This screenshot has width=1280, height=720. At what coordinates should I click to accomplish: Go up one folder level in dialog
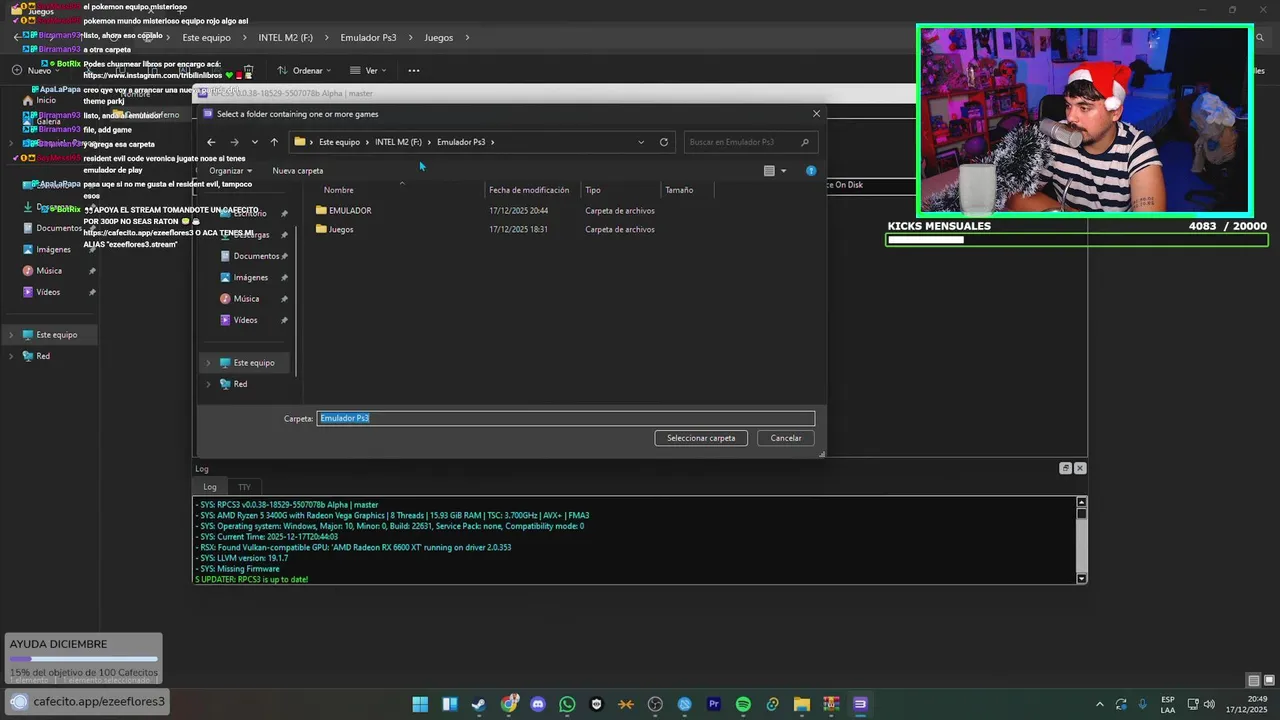tap(274, 142)
